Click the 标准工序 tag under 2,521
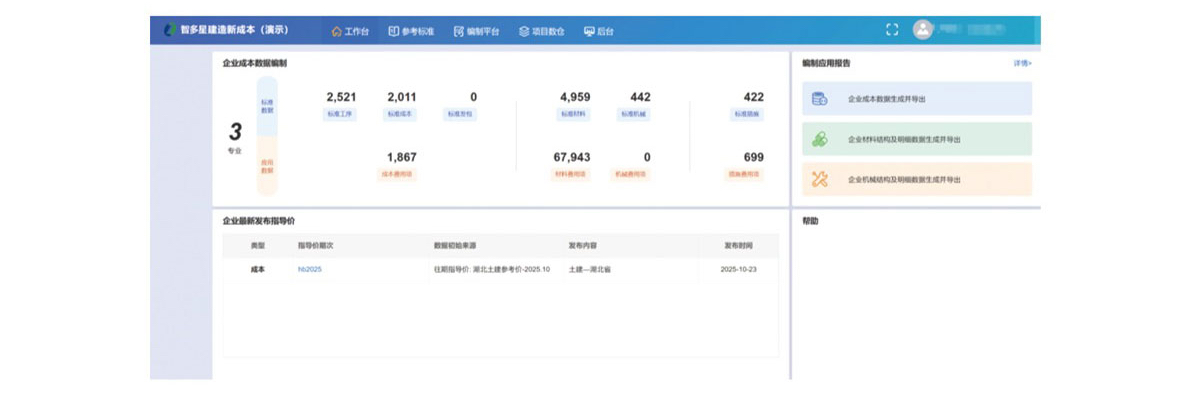Image resolution: width=1200 pixels, height=402 pixels. [x=341, y=114]
